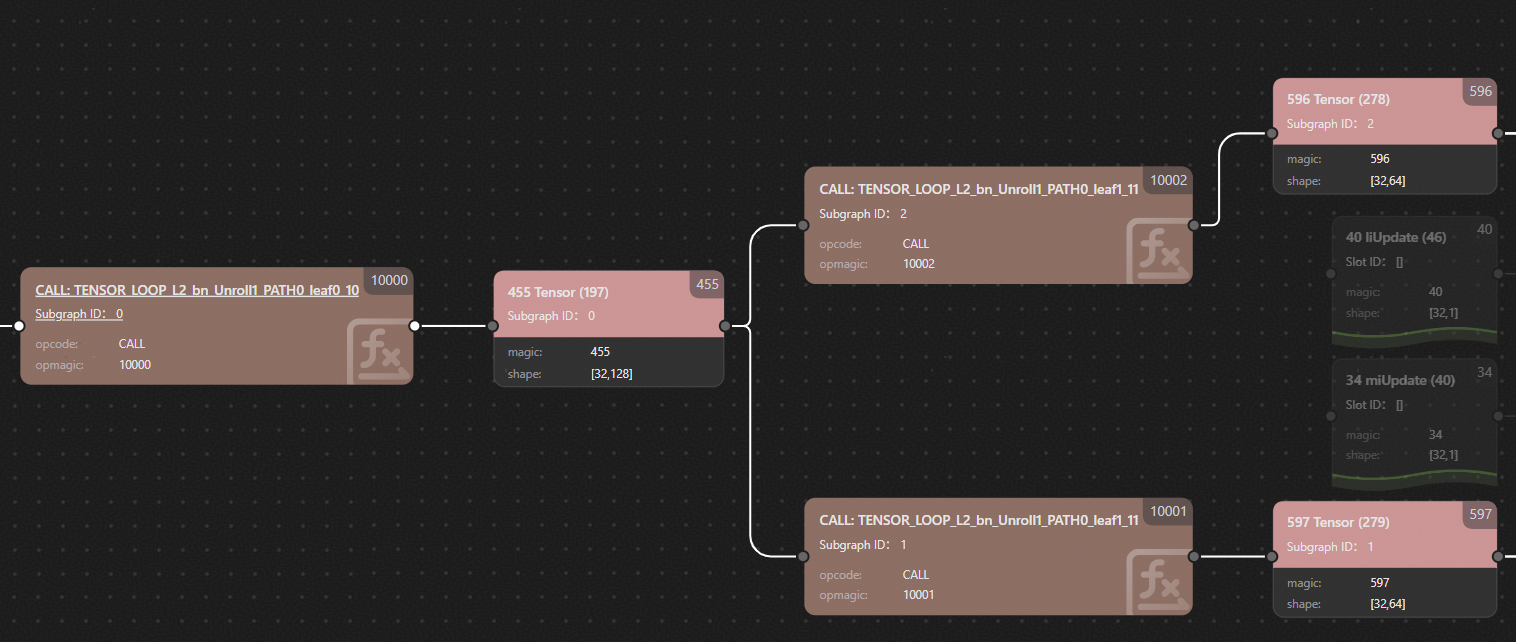Click the input port of 596 Tensor node
Screen dimensions: 1516x642
(1272, 133)
